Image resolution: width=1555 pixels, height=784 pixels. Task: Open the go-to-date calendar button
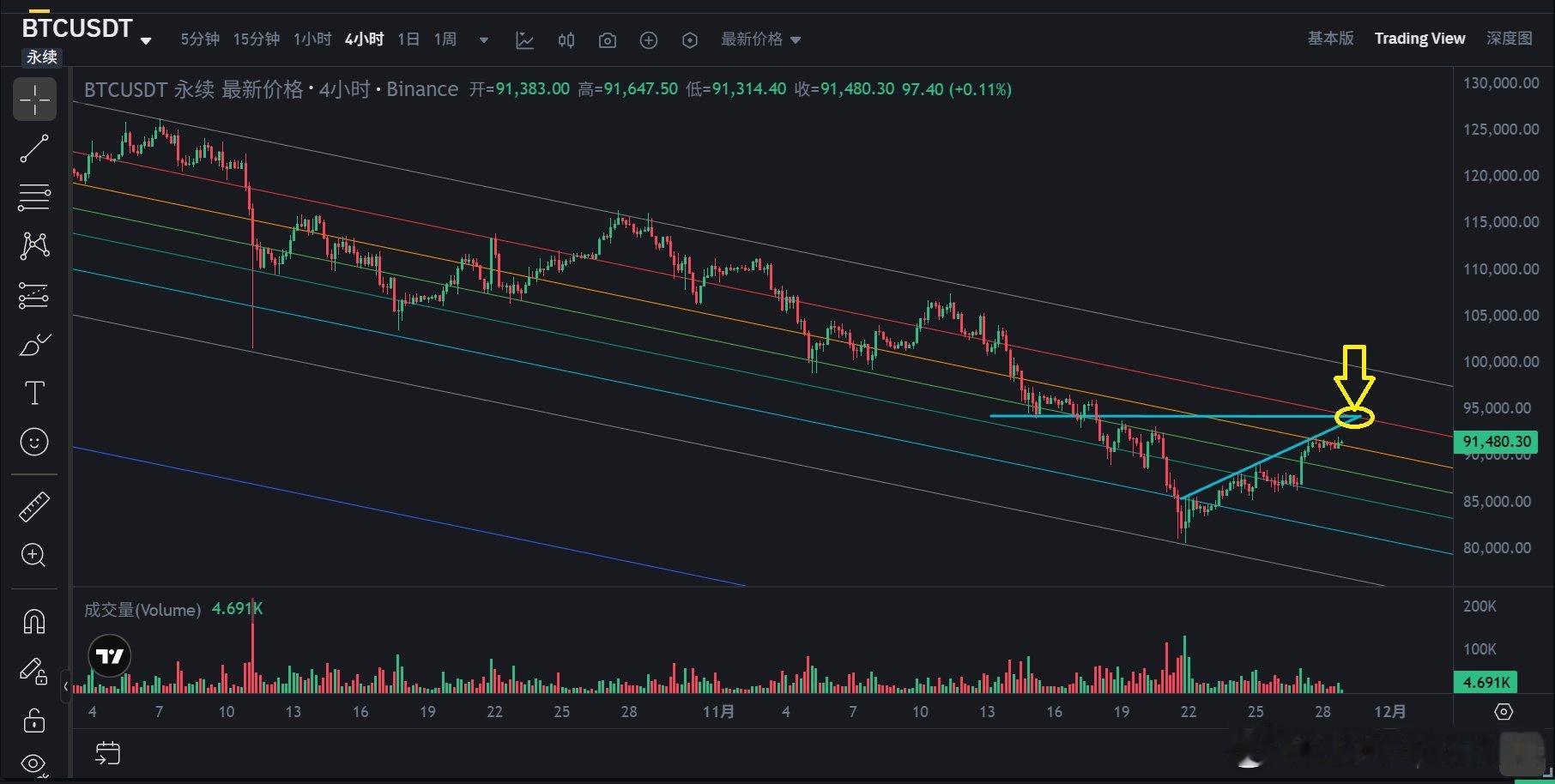tap(108, 753)
